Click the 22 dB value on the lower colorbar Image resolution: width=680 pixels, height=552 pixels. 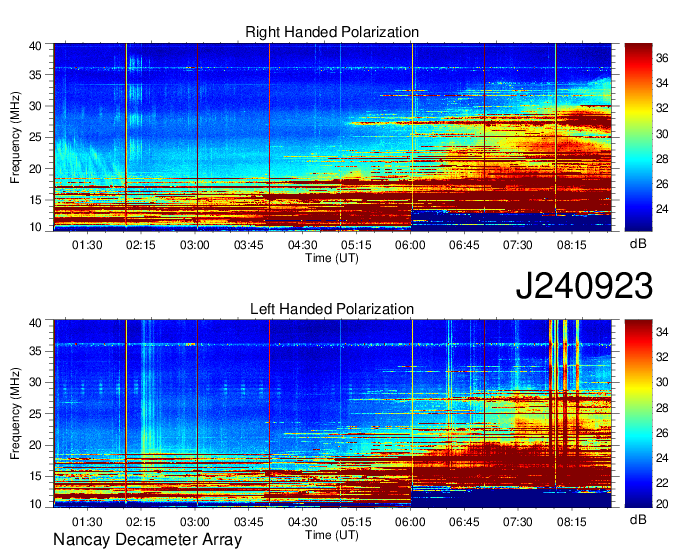click(662, 483)
